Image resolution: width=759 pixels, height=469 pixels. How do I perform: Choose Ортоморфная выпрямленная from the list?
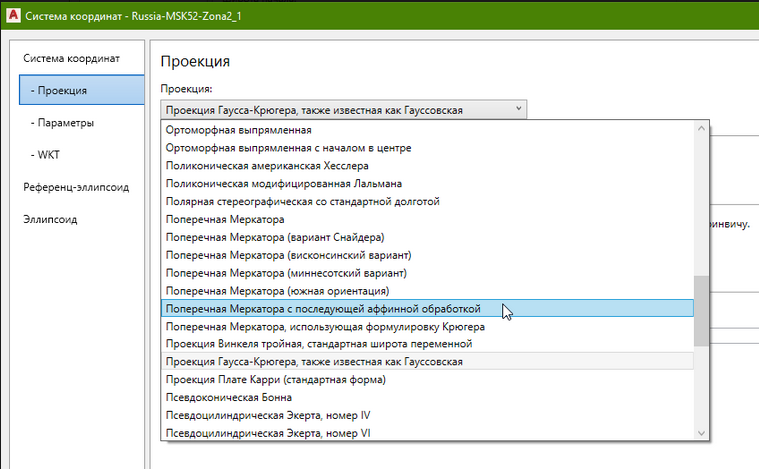tap(239, 130)
